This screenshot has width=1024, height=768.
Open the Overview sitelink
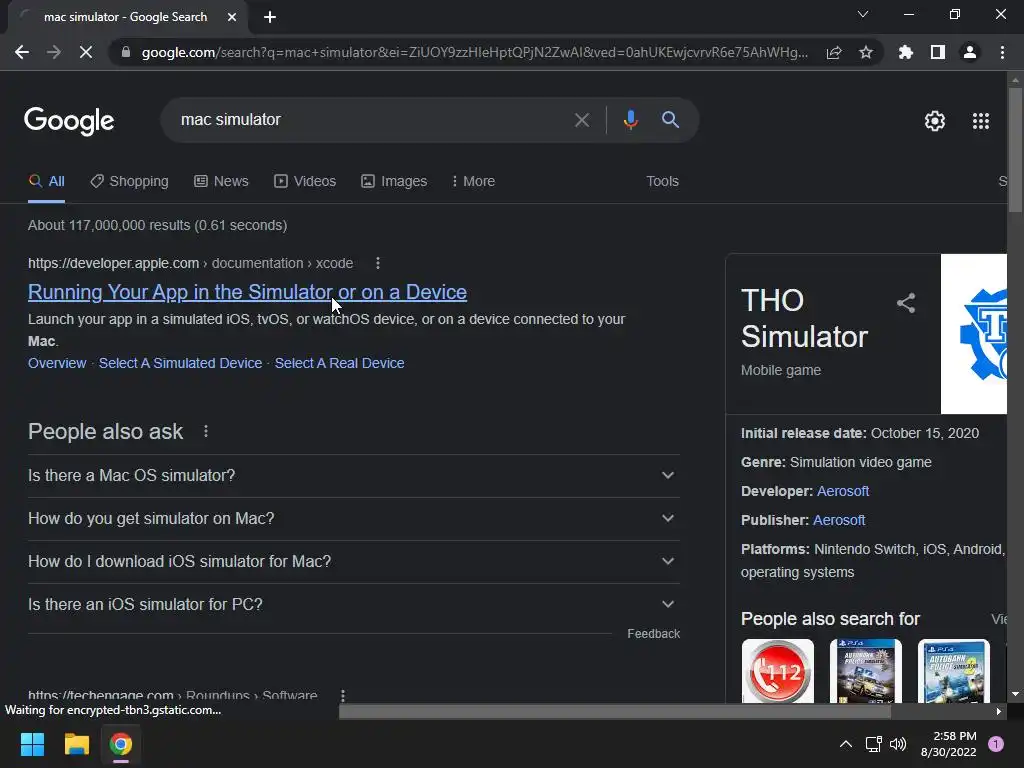point(57,363)
